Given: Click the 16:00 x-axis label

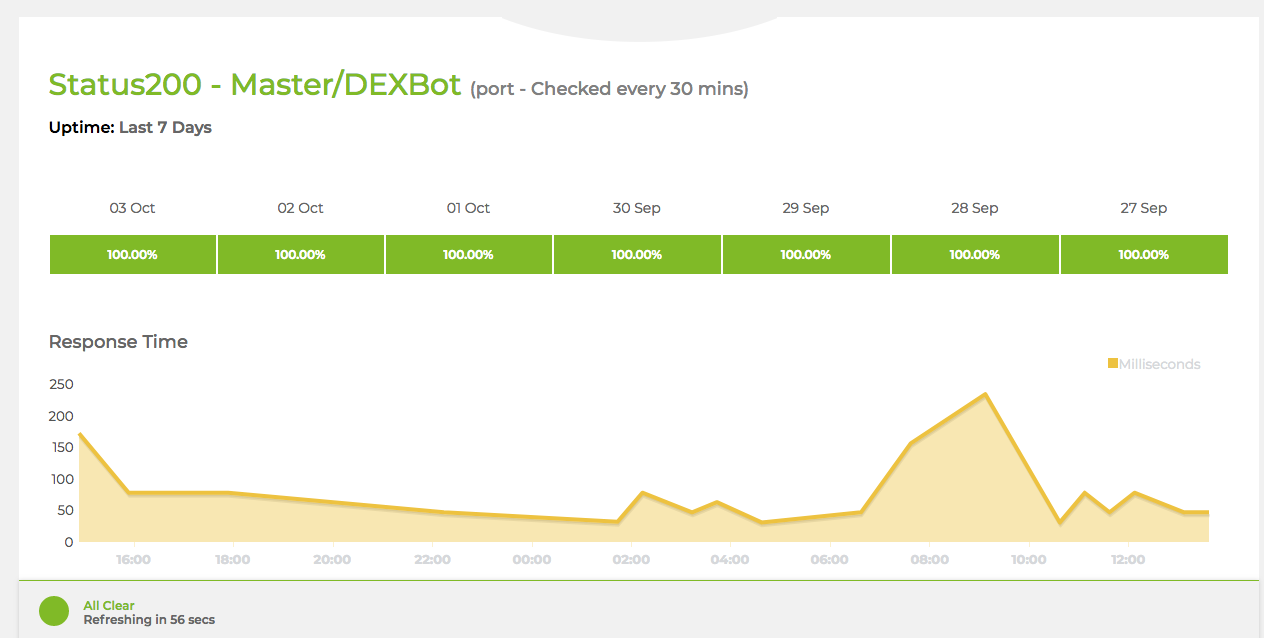Looking at the screenshot, I should tap(133, 560).
